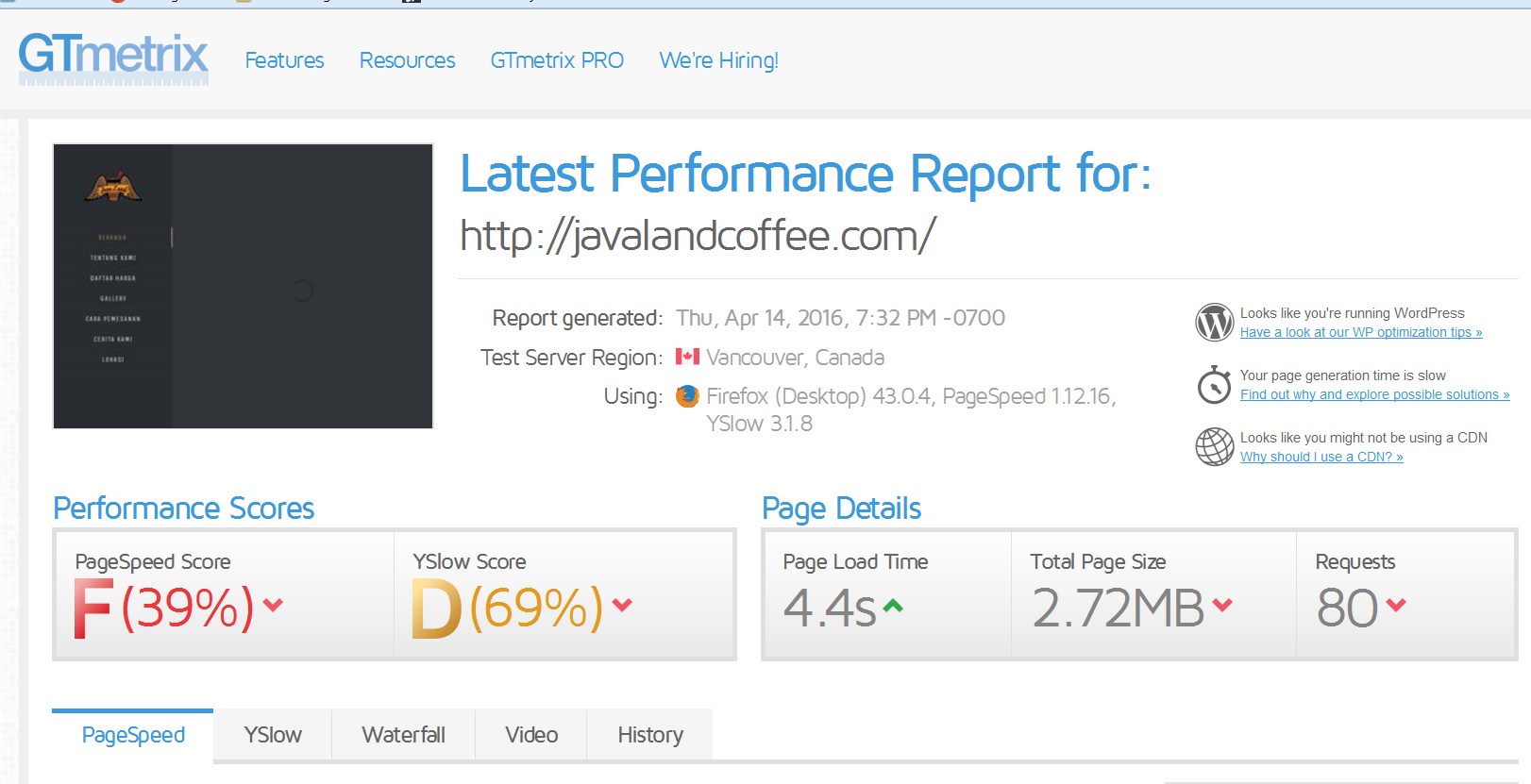This screenshot has width=1531, height=784.
Task: Click the 80 requests value
Action: 1348,608
